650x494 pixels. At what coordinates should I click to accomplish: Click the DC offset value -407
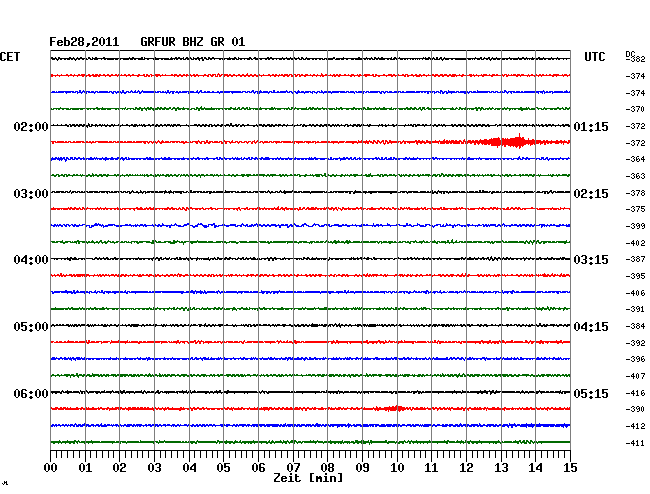635,376
